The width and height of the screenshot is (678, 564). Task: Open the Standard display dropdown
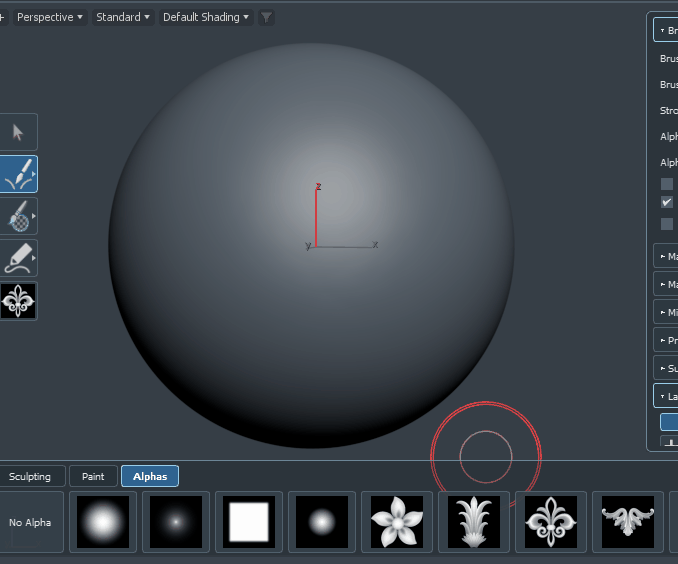click(123, 17)
